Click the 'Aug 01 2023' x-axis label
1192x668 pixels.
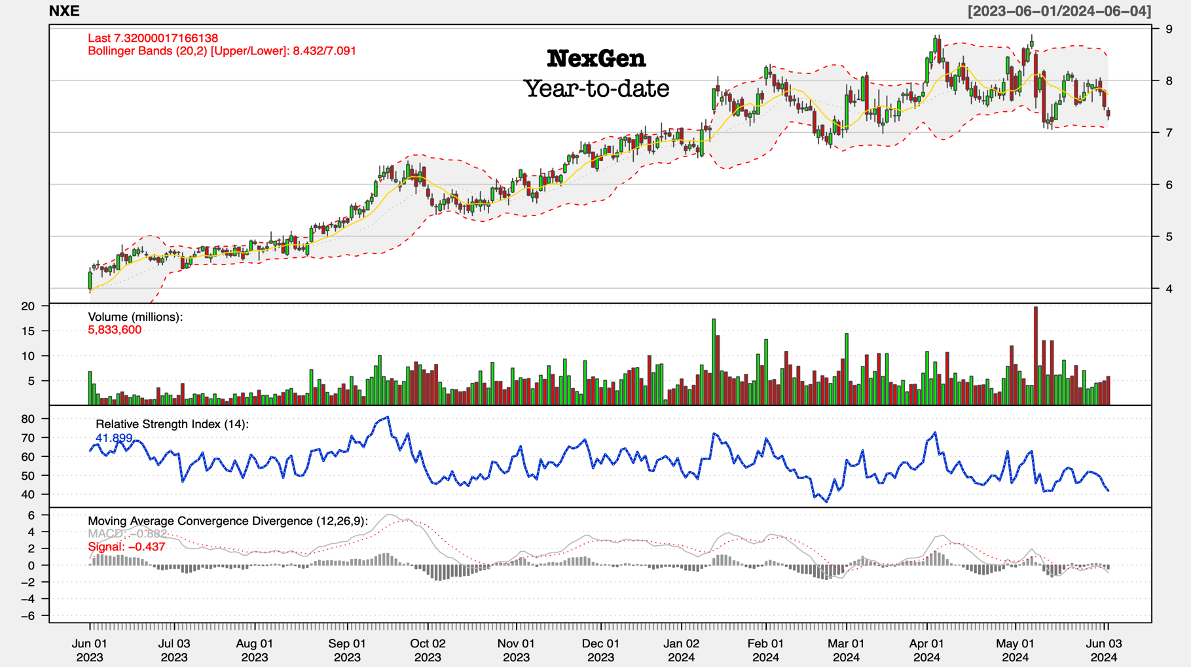[x=255, y=650]
